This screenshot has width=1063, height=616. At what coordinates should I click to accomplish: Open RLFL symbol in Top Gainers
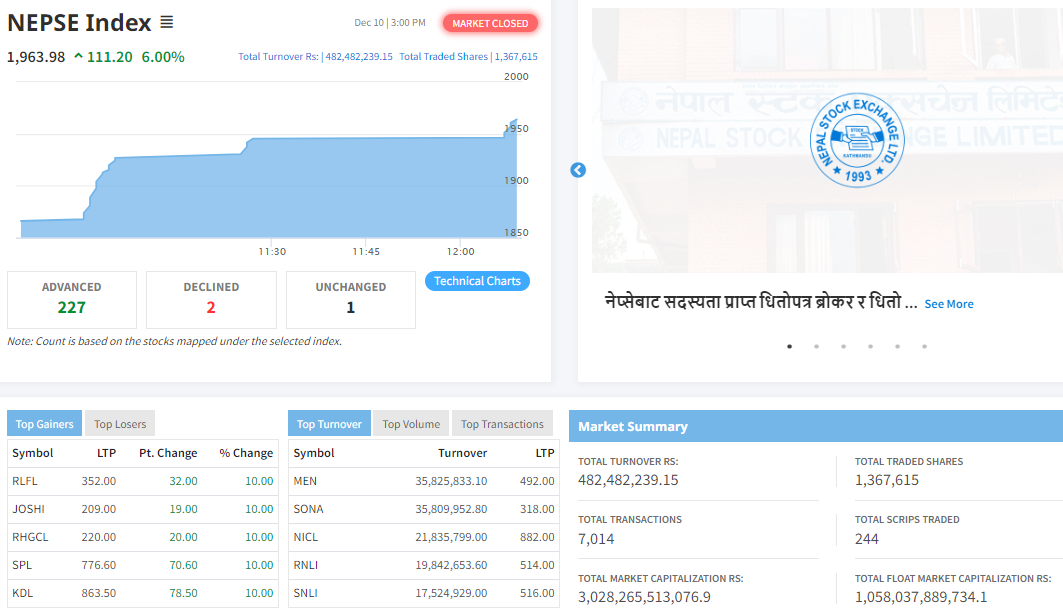(x=24, y=481)
